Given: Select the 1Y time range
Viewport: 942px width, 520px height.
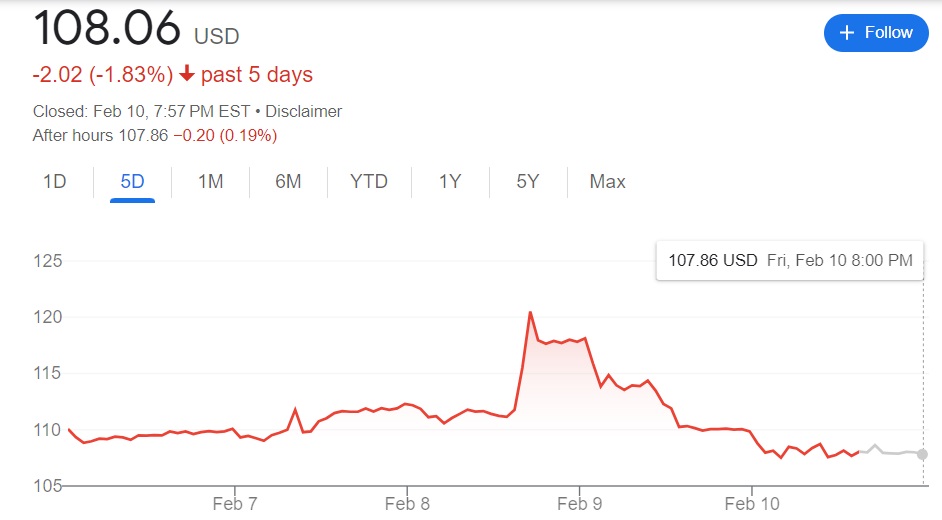Looking at the screenshot, I should (x=450, y=182).
